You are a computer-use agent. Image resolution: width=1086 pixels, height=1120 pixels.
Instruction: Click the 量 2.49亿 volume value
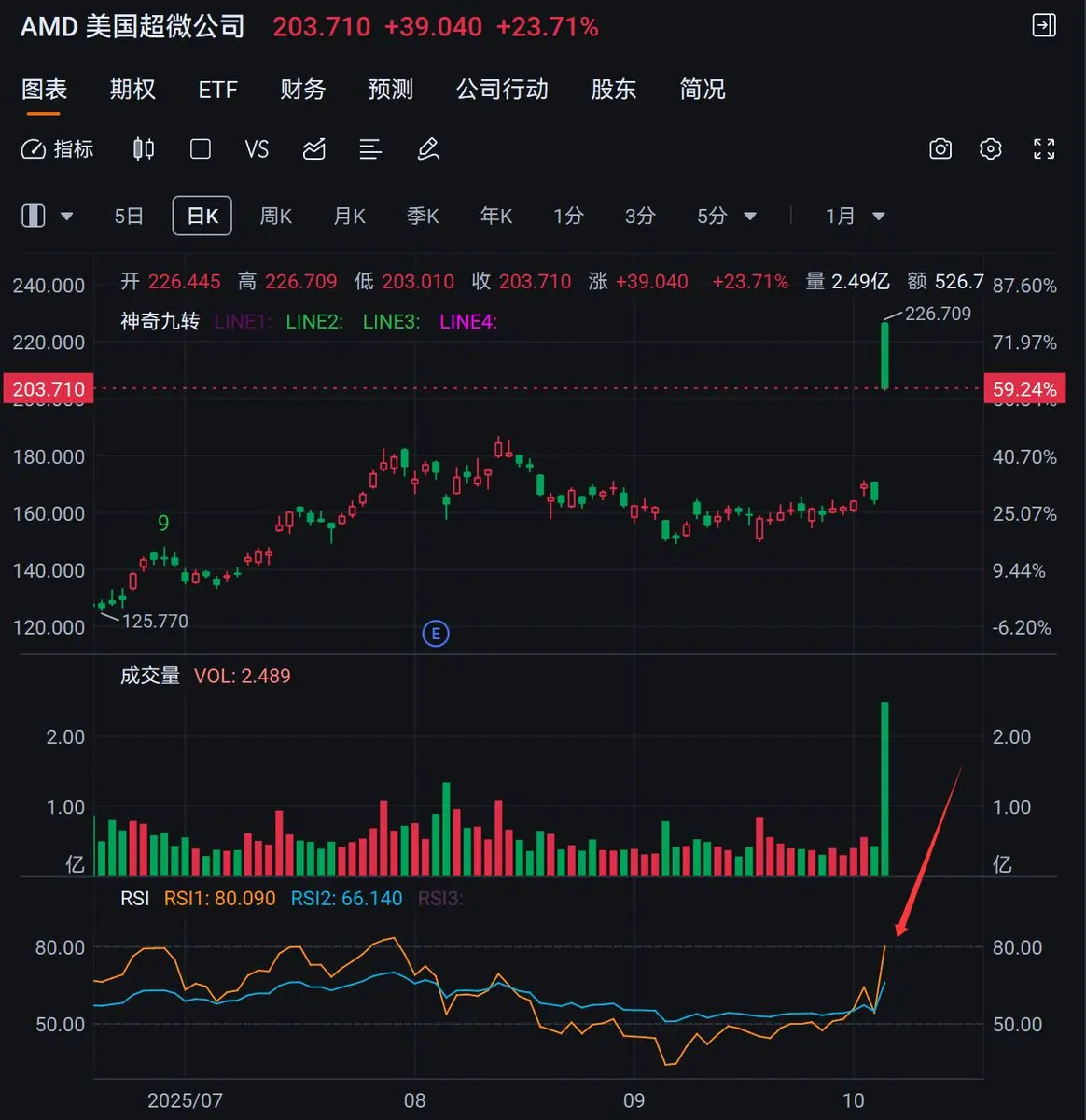[847, 282]
